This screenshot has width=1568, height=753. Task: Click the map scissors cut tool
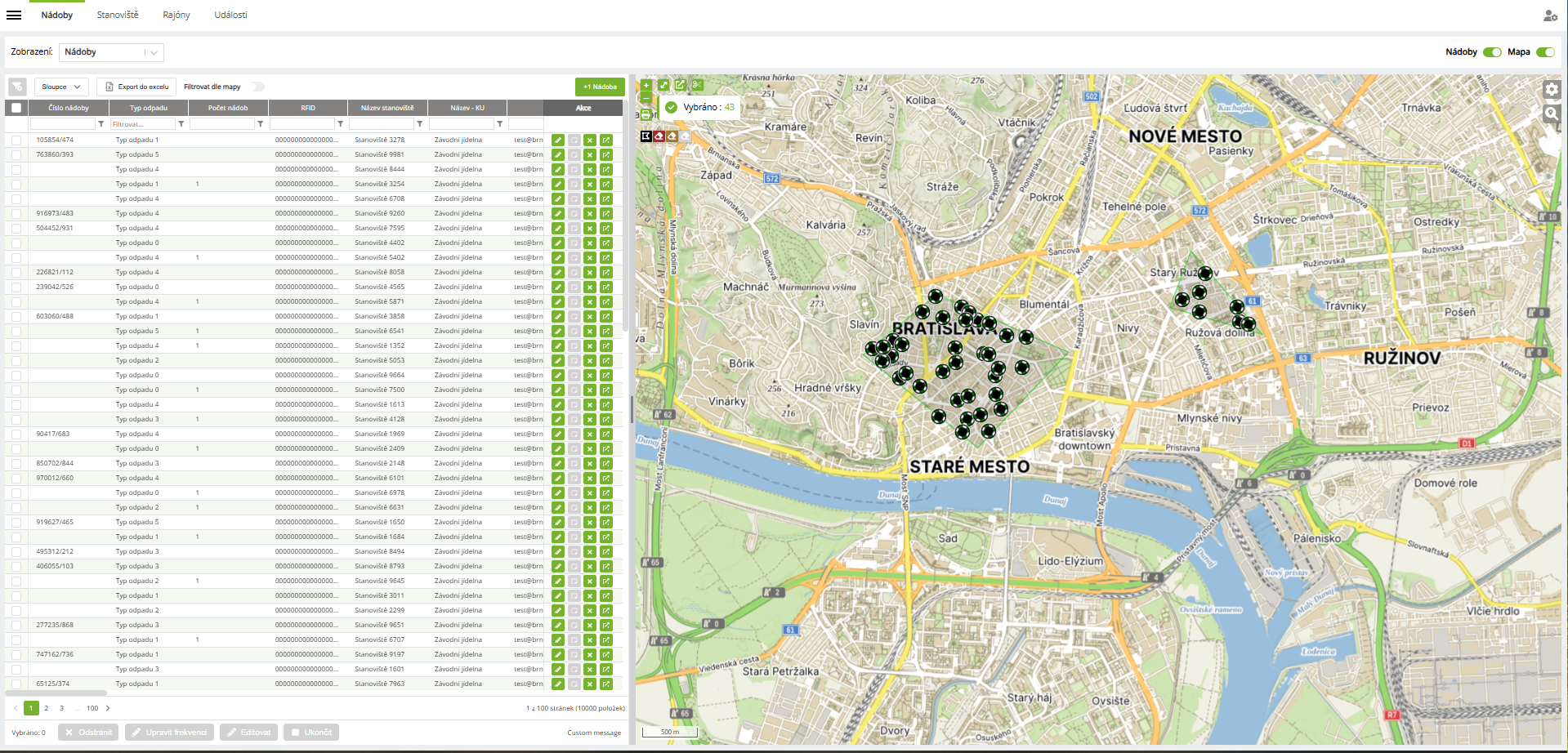pos(697,85)
